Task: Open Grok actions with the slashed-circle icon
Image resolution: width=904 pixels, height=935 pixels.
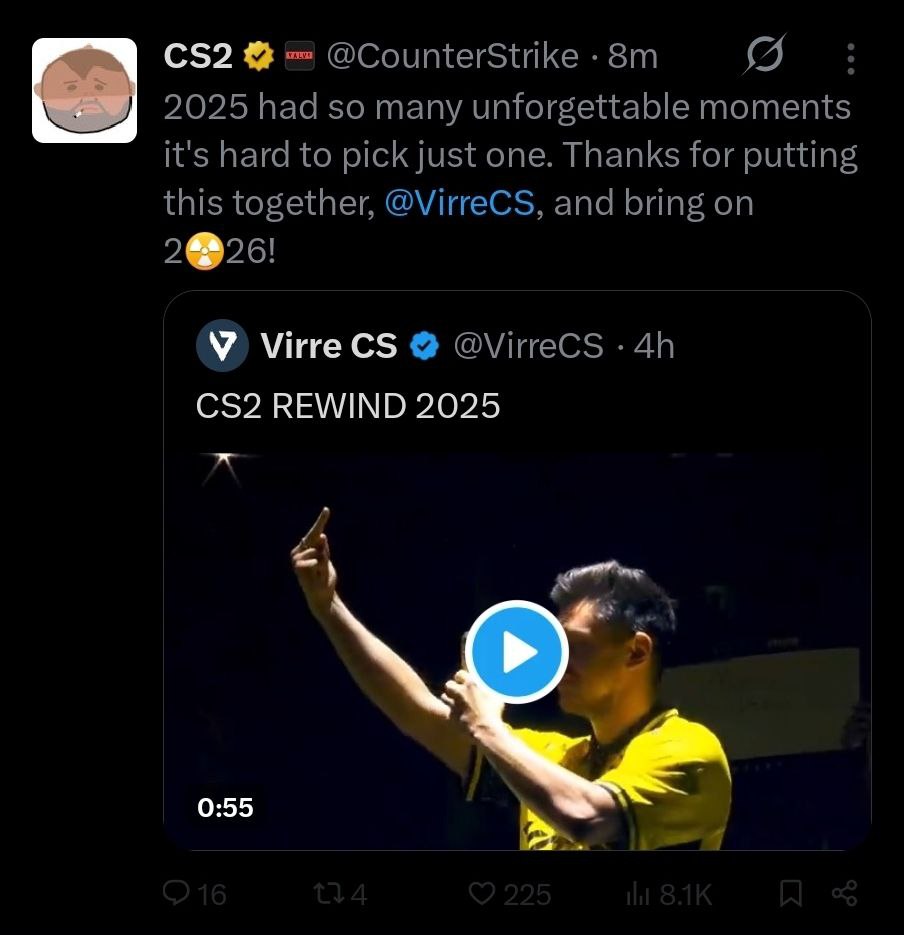Action: point(765,56)
